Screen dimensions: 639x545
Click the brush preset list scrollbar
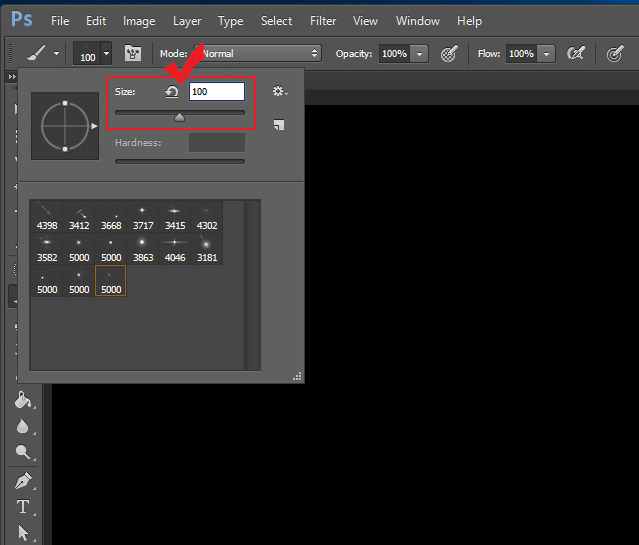click(x=252, y=285)
